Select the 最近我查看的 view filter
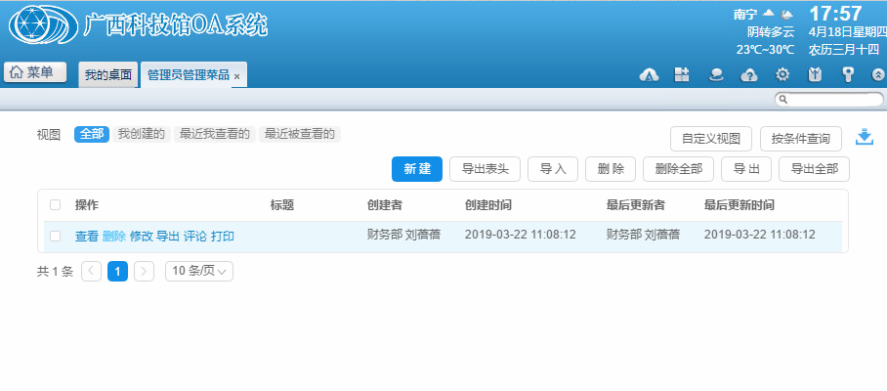This screenshot has width=887, height=391. click(x=214, y=134)
